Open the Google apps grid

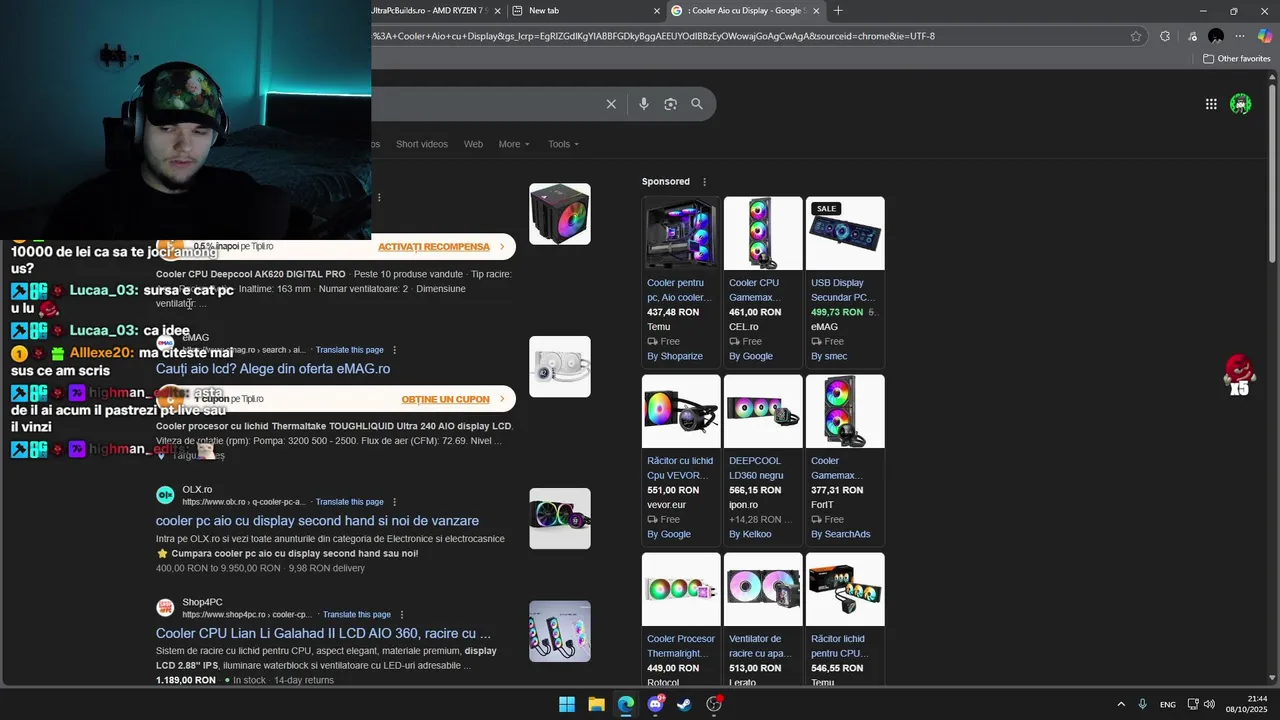[1211, 104]
